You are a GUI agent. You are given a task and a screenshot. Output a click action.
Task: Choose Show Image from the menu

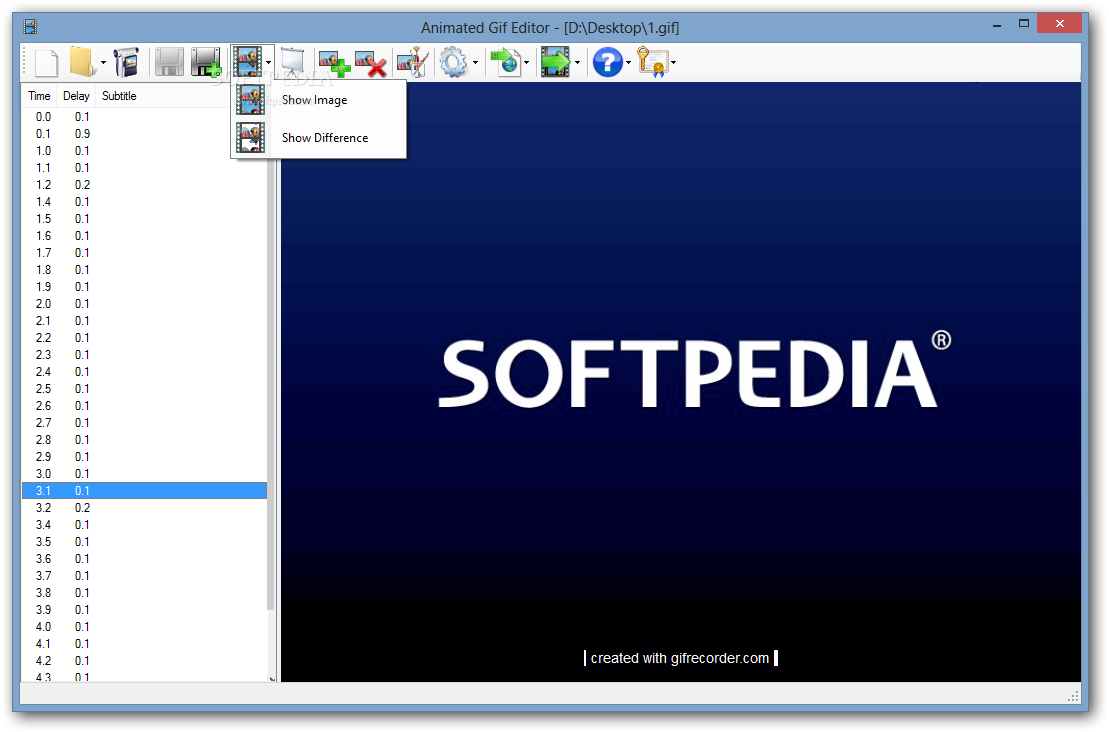coord(319,100)
